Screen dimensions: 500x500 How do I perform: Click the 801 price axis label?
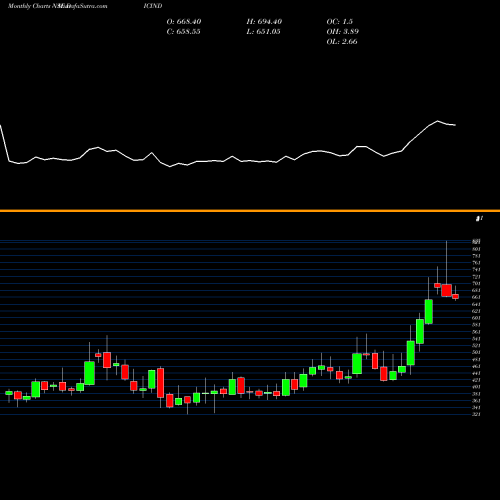point(476,249)
